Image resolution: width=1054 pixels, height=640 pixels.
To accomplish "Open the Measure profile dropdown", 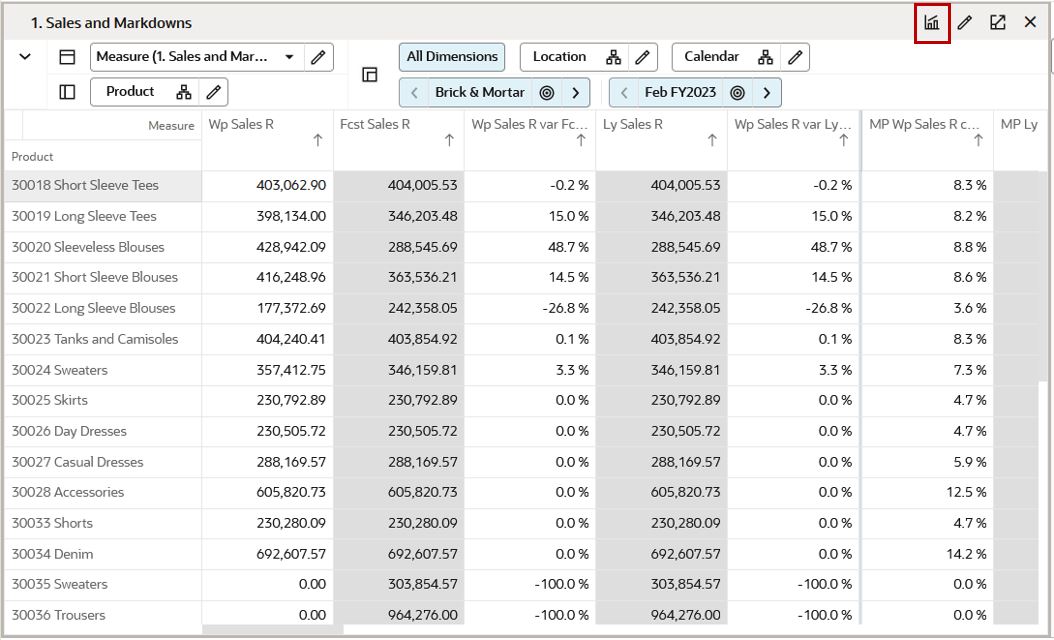I will pyautogui.click(x=289, y=57).
